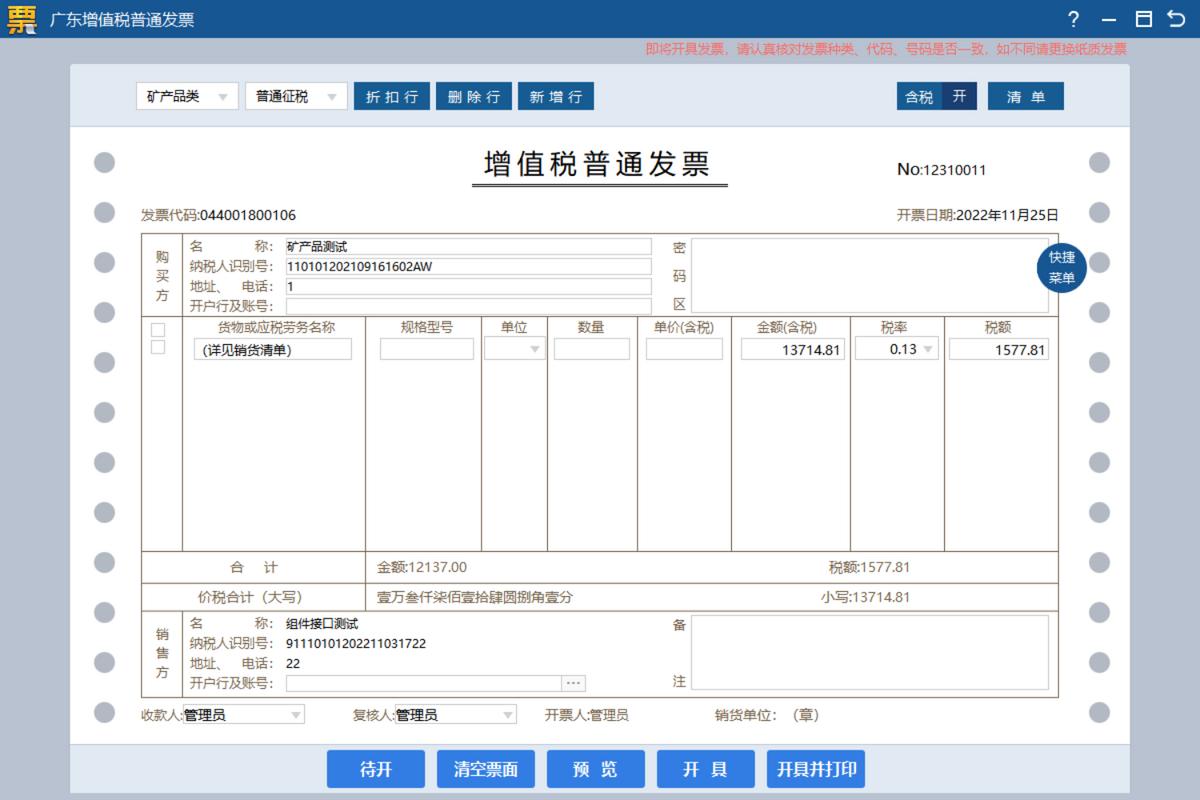Viewport: 1200px width, 800px height.
Task: Open the 快捷菜单 quick menu button
Action: (1061, 267)
